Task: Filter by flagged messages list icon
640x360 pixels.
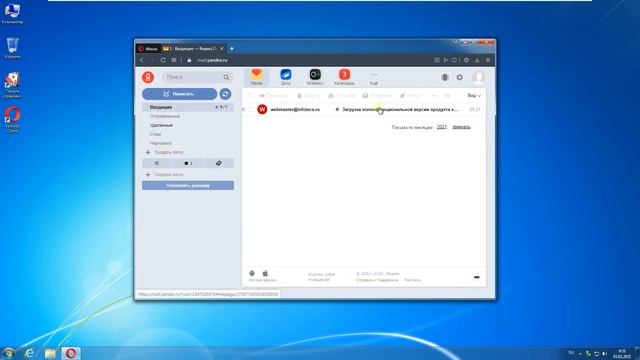Action: 157,163
